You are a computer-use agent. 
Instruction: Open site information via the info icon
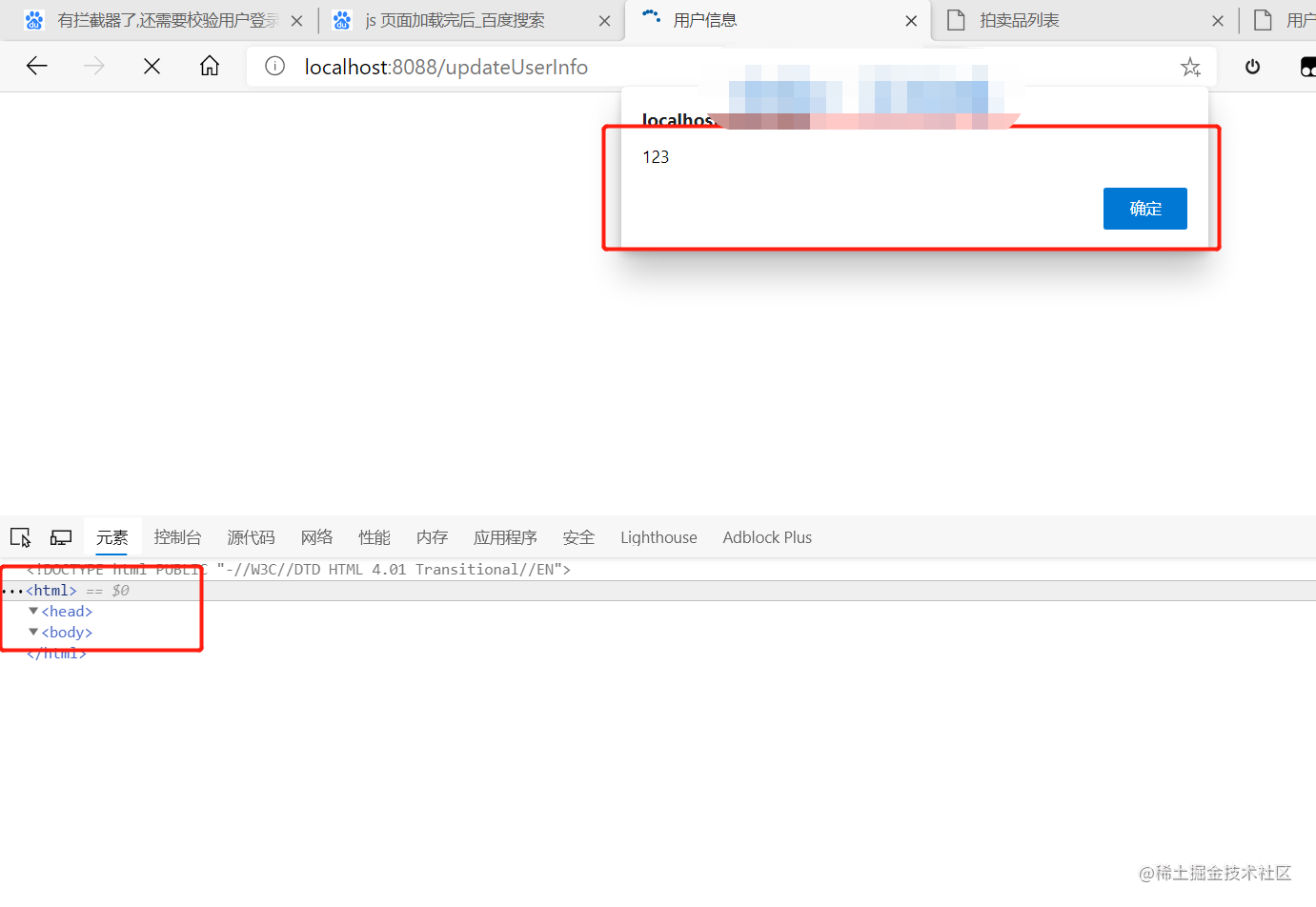coord(273,67)
